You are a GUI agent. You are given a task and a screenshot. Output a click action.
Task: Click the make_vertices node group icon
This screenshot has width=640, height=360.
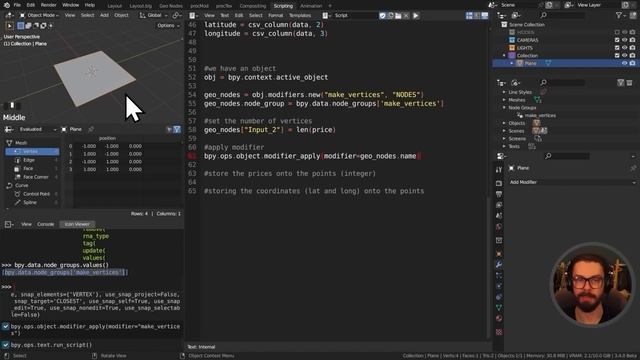[520, 116]
